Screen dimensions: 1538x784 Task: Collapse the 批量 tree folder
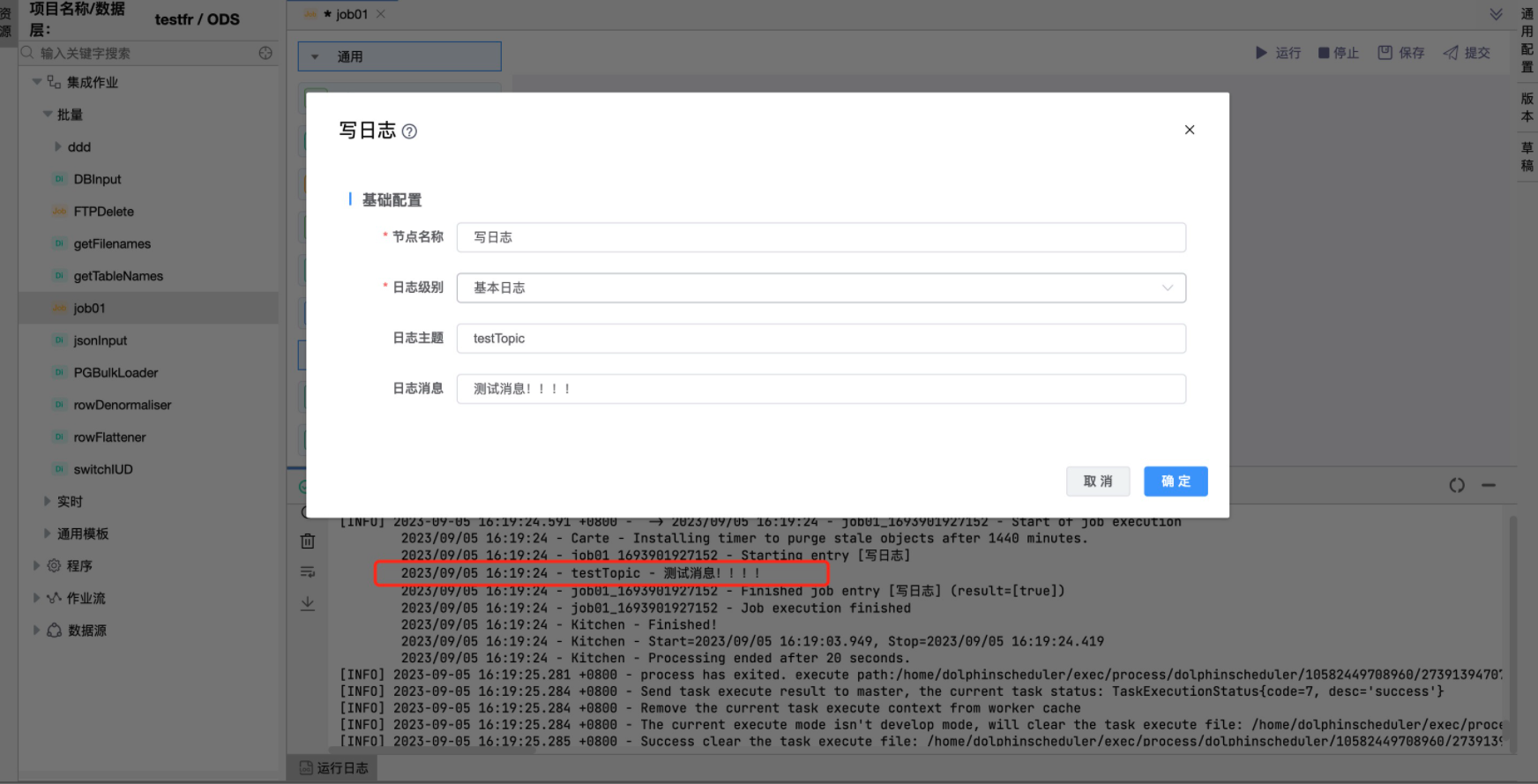coord(48,115)
